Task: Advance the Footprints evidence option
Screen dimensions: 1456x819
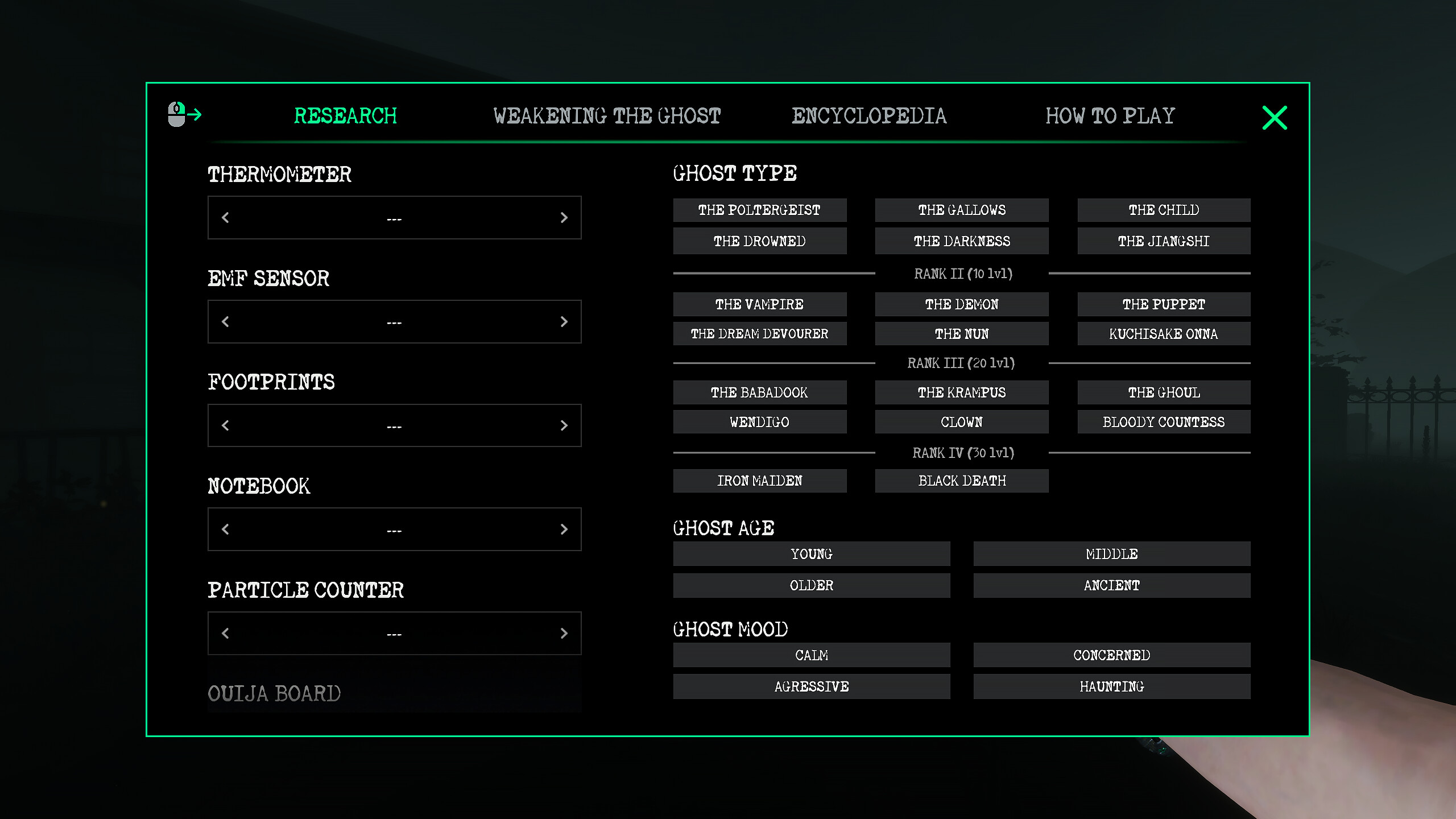Action: click(x=564, y=425)
